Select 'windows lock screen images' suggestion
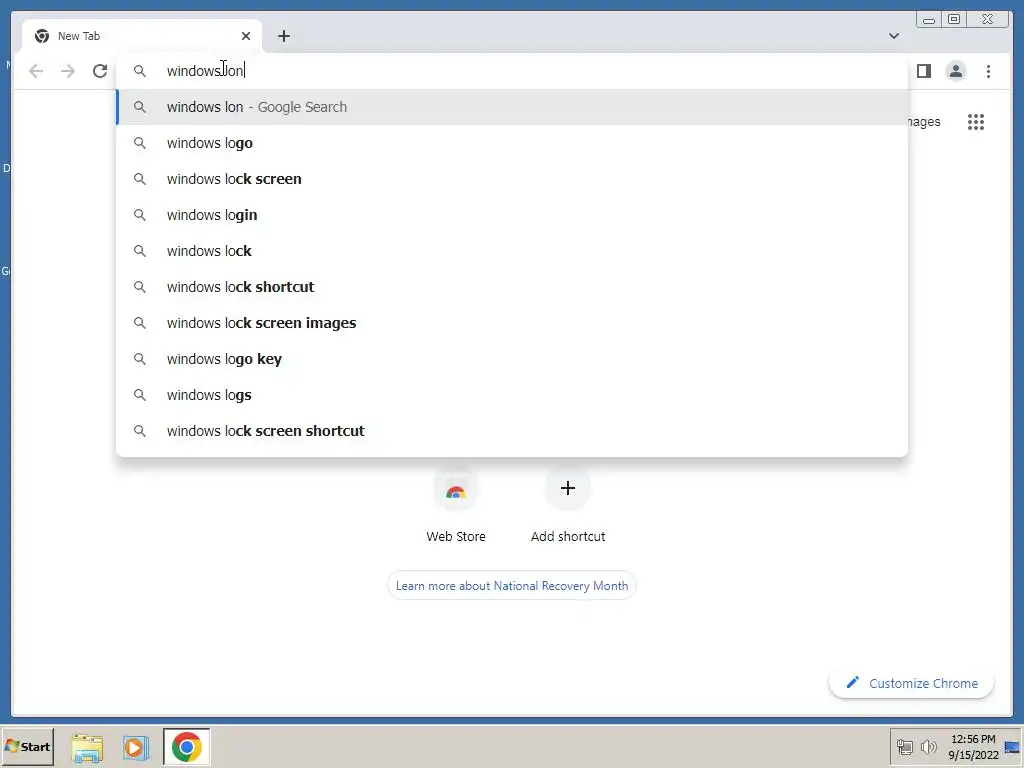 pyautogui.click(x=512, y=323)
